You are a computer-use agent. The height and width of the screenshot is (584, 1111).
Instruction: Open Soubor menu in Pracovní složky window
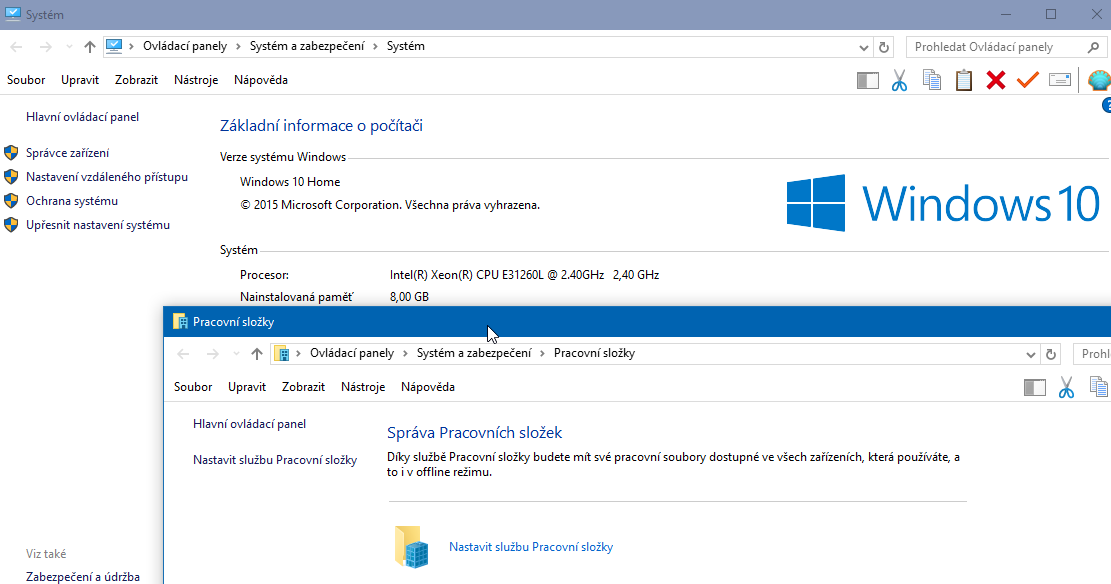(x=193, y=387)
